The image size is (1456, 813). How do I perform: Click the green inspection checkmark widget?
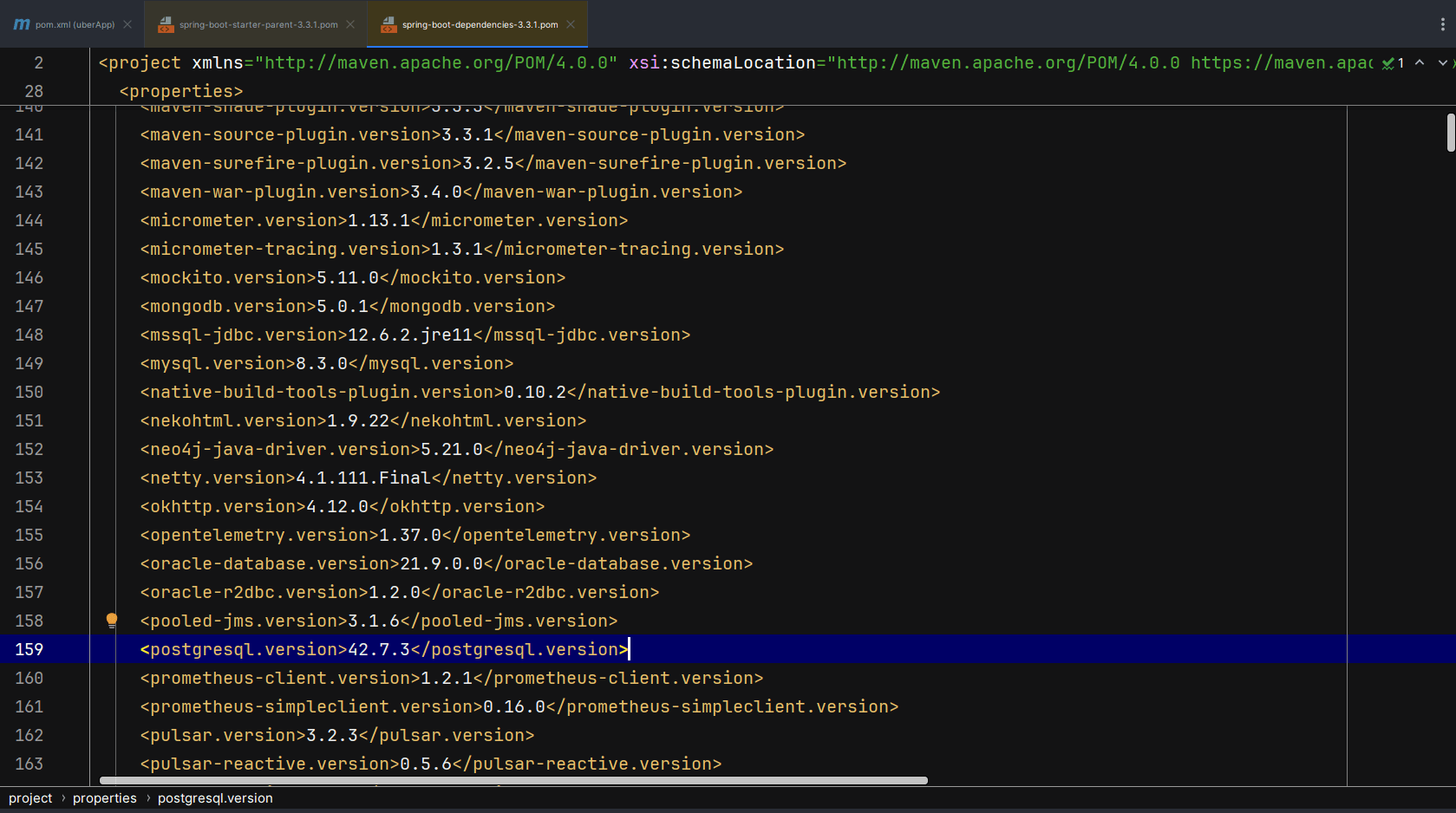tap(1393, 62)
